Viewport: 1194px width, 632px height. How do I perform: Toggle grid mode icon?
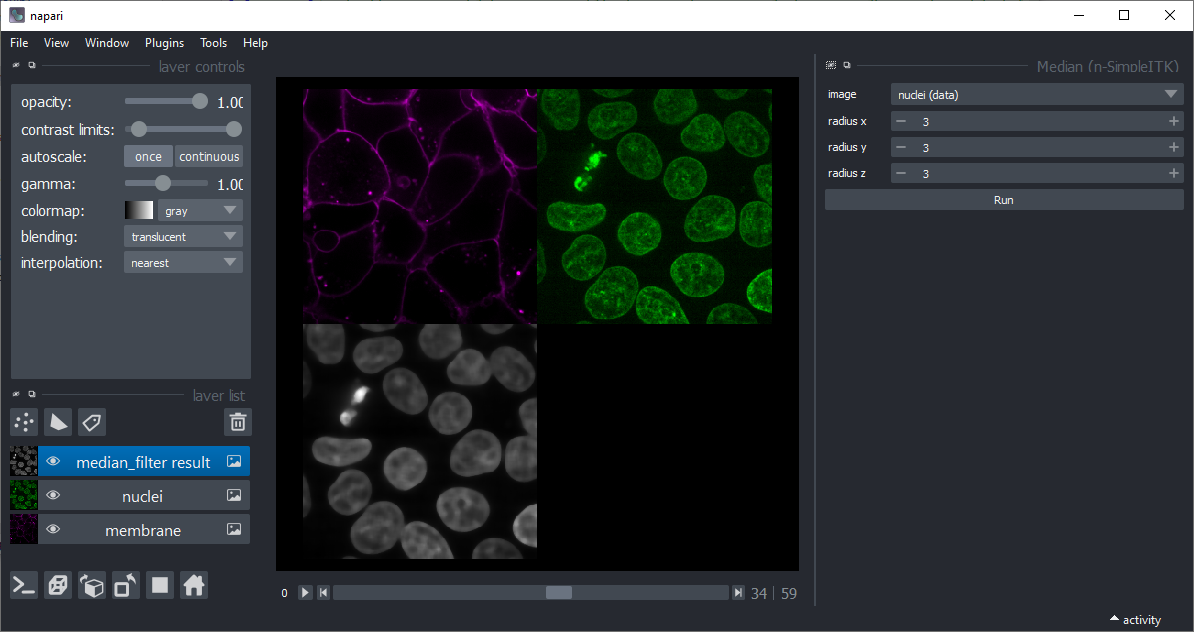(x=160, y=586)
